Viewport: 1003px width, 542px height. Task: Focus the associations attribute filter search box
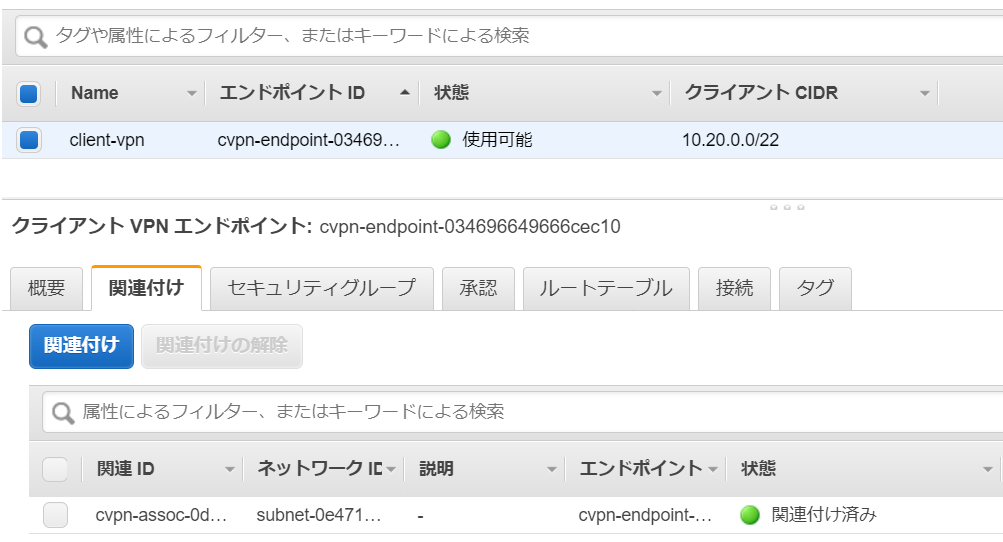click(525, 412)
